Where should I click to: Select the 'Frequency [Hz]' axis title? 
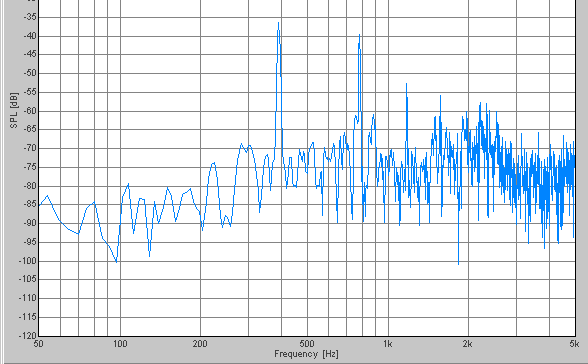306,354
